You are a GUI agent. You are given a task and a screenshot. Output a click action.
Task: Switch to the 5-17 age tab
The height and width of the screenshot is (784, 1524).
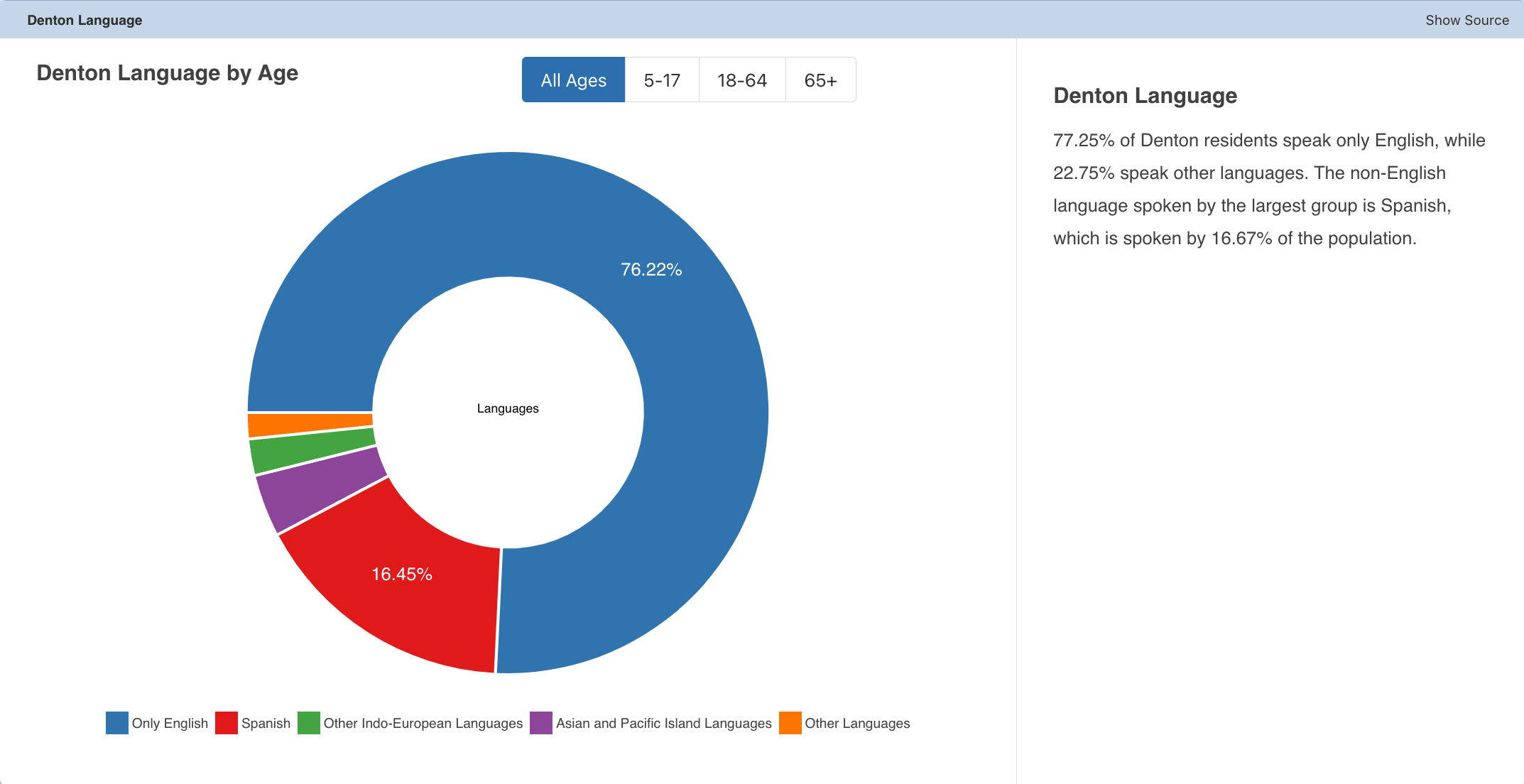662,80
